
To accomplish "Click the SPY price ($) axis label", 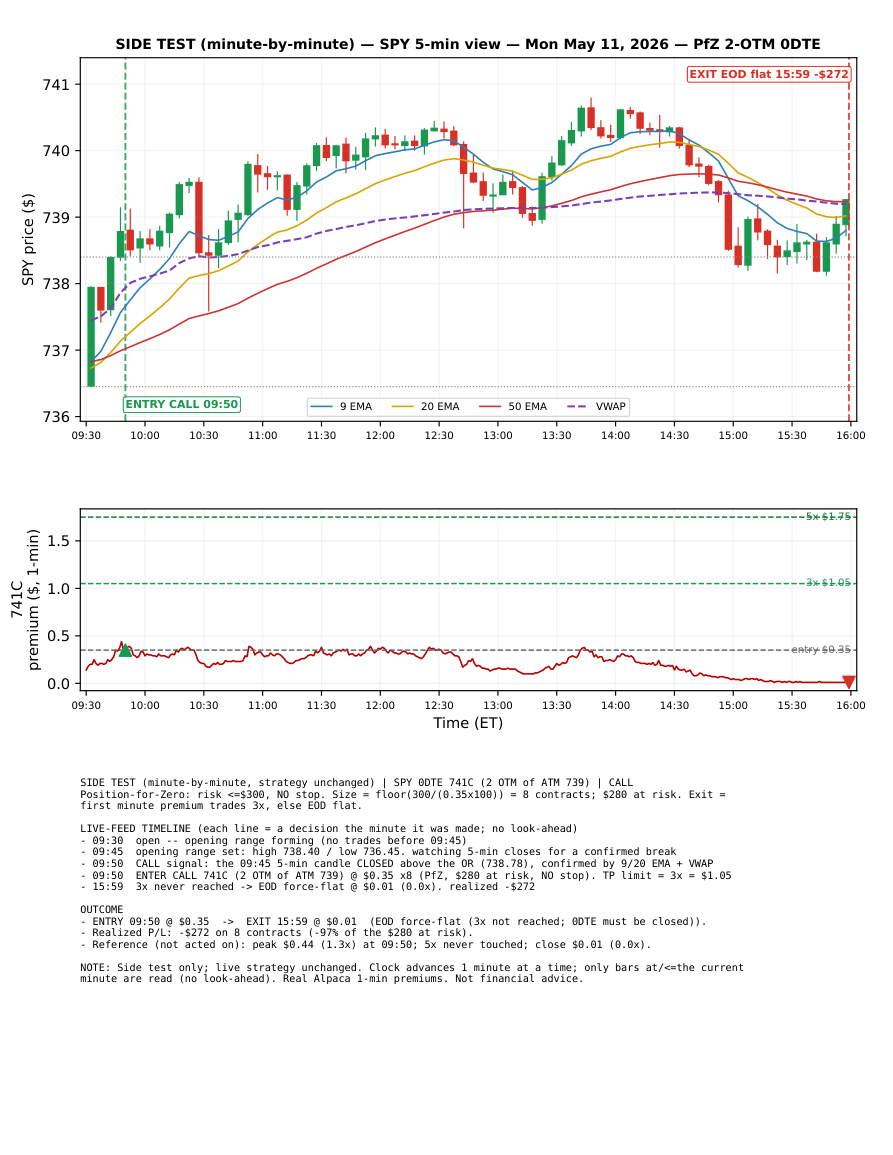I will point(28,239).
